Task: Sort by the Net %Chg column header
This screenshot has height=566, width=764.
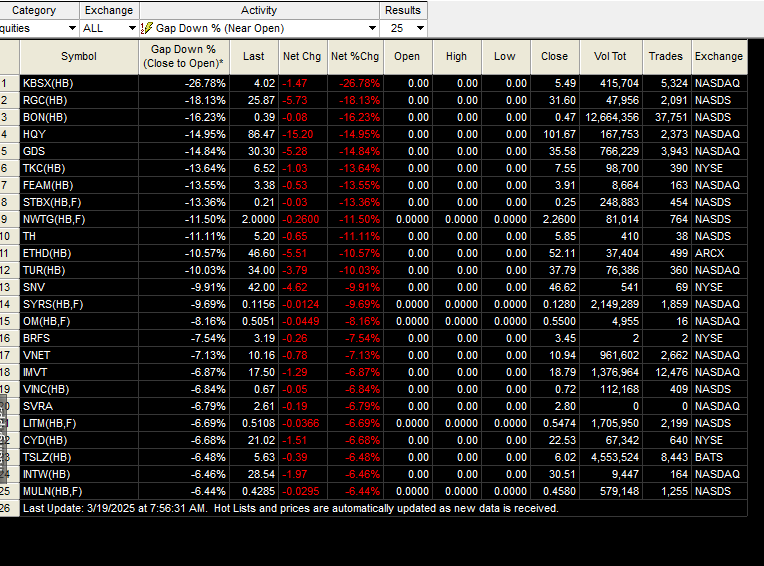Action: coord(355,57)
